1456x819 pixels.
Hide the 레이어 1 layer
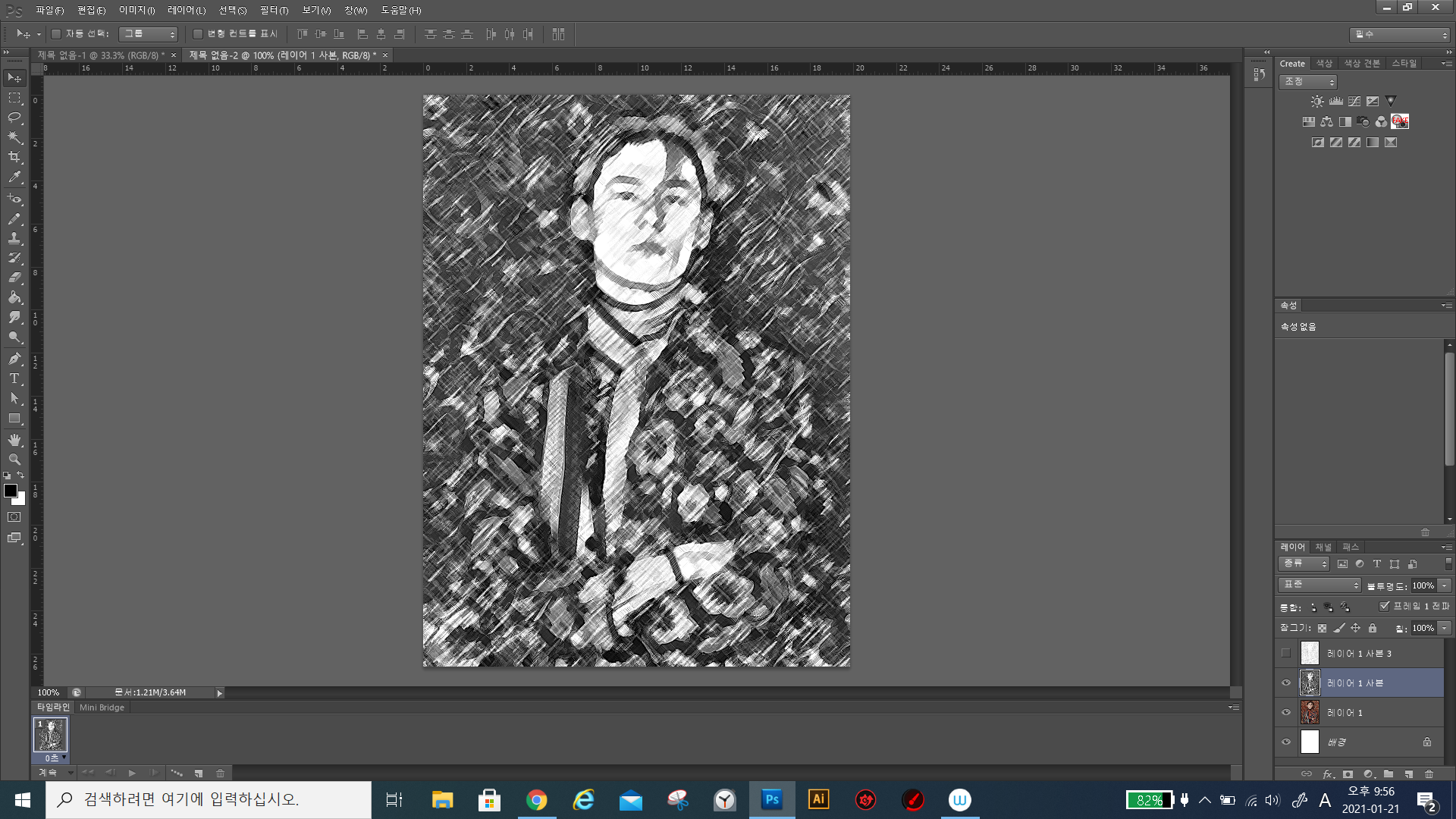pos(1286,712)
